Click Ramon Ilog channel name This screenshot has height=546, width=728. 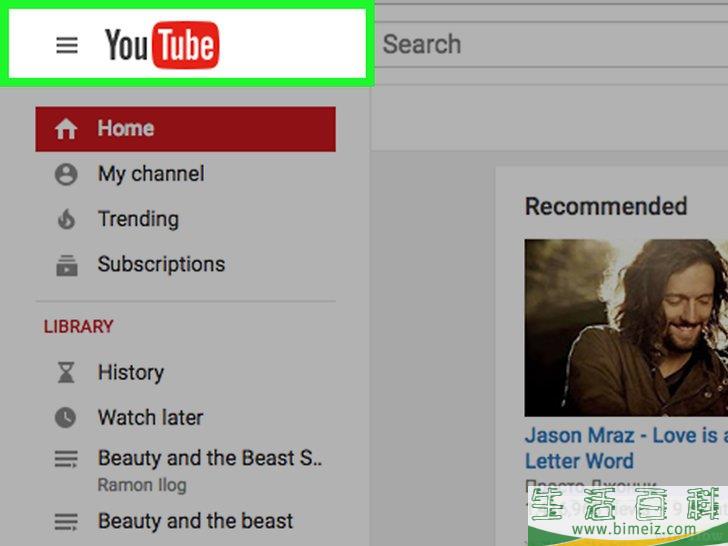[142, 485]
